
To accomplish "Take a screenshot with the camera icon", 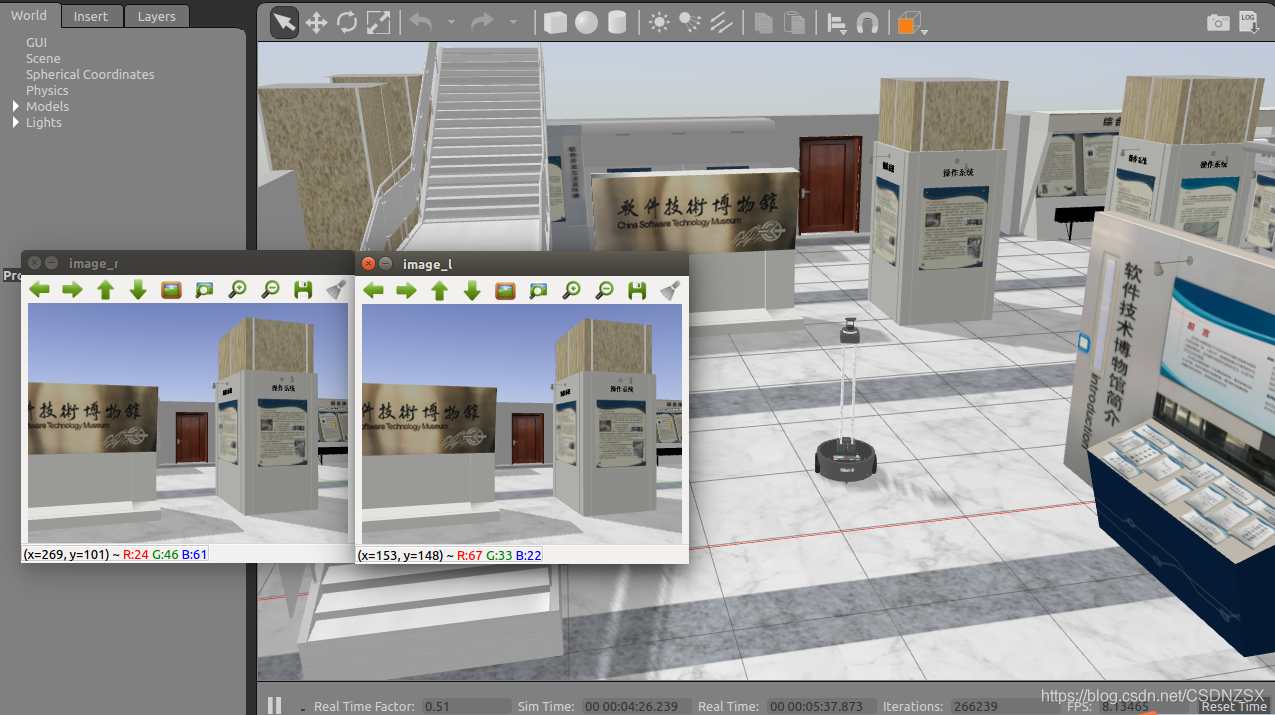I will click(1218, 22).
